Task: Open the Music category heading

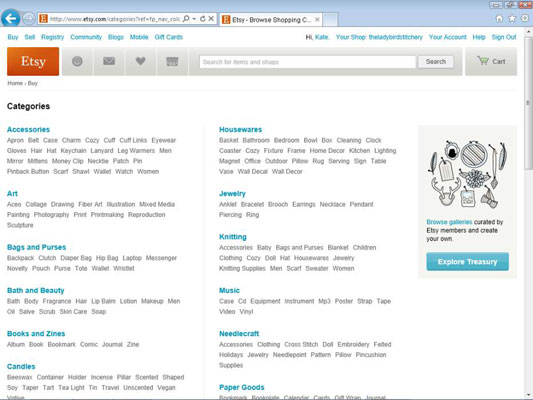Action: [x=229, y=290]
